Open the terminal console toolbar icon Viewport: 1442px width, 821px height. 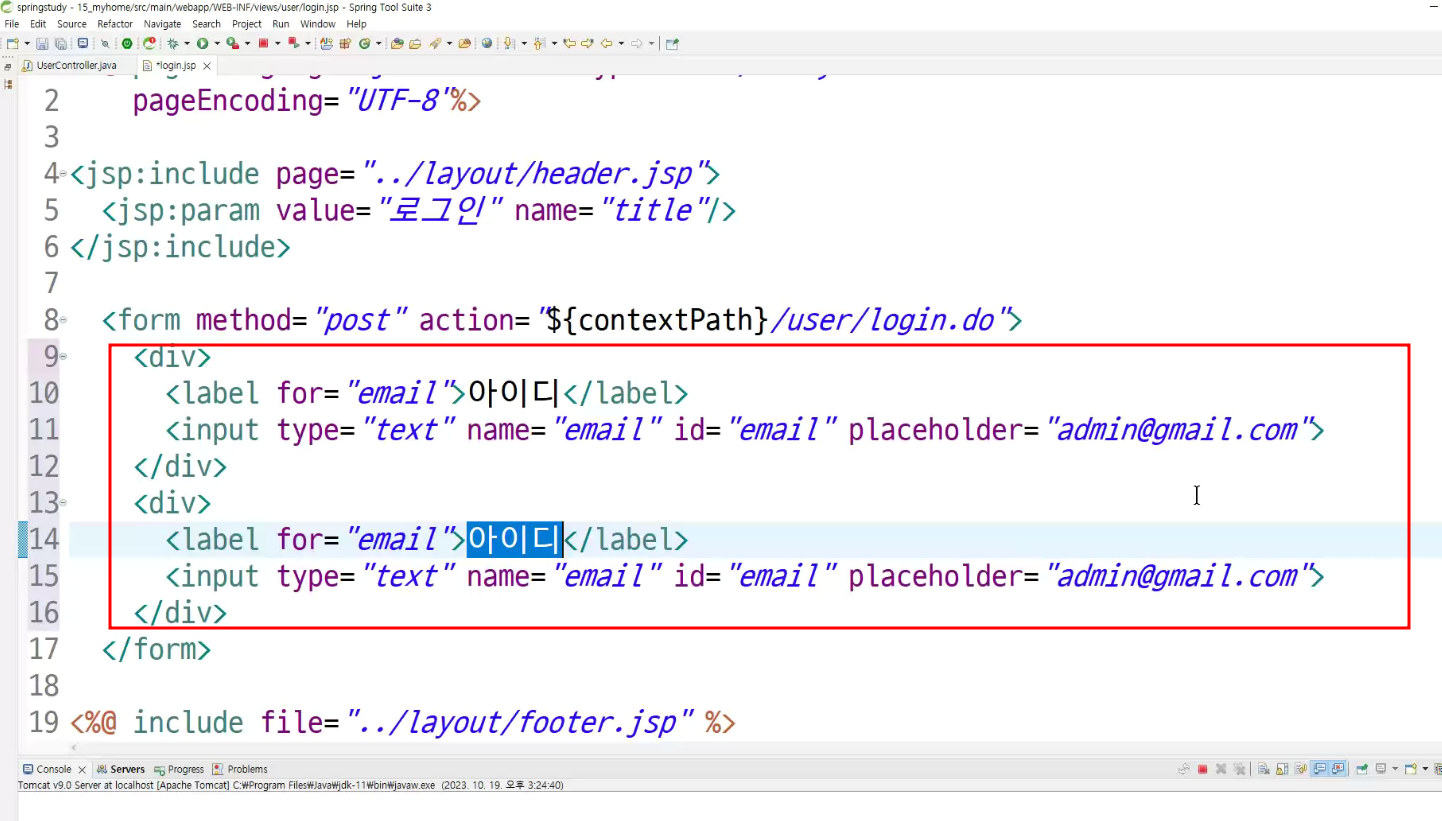coord(83,44)
